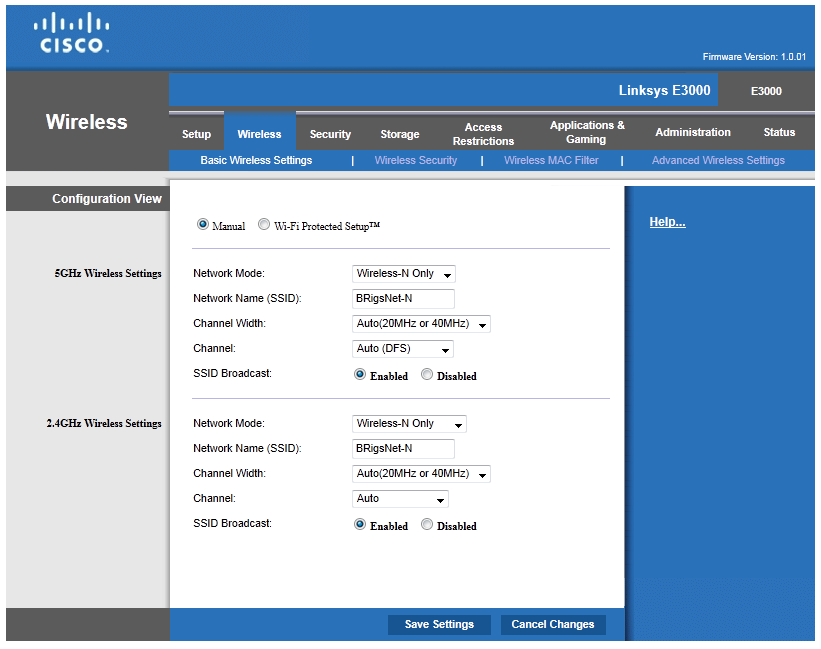Enable SSID Broadcast for the 5GHz network
The height and width of the screenshot is (649, 821).
click(x=360, y=374)
